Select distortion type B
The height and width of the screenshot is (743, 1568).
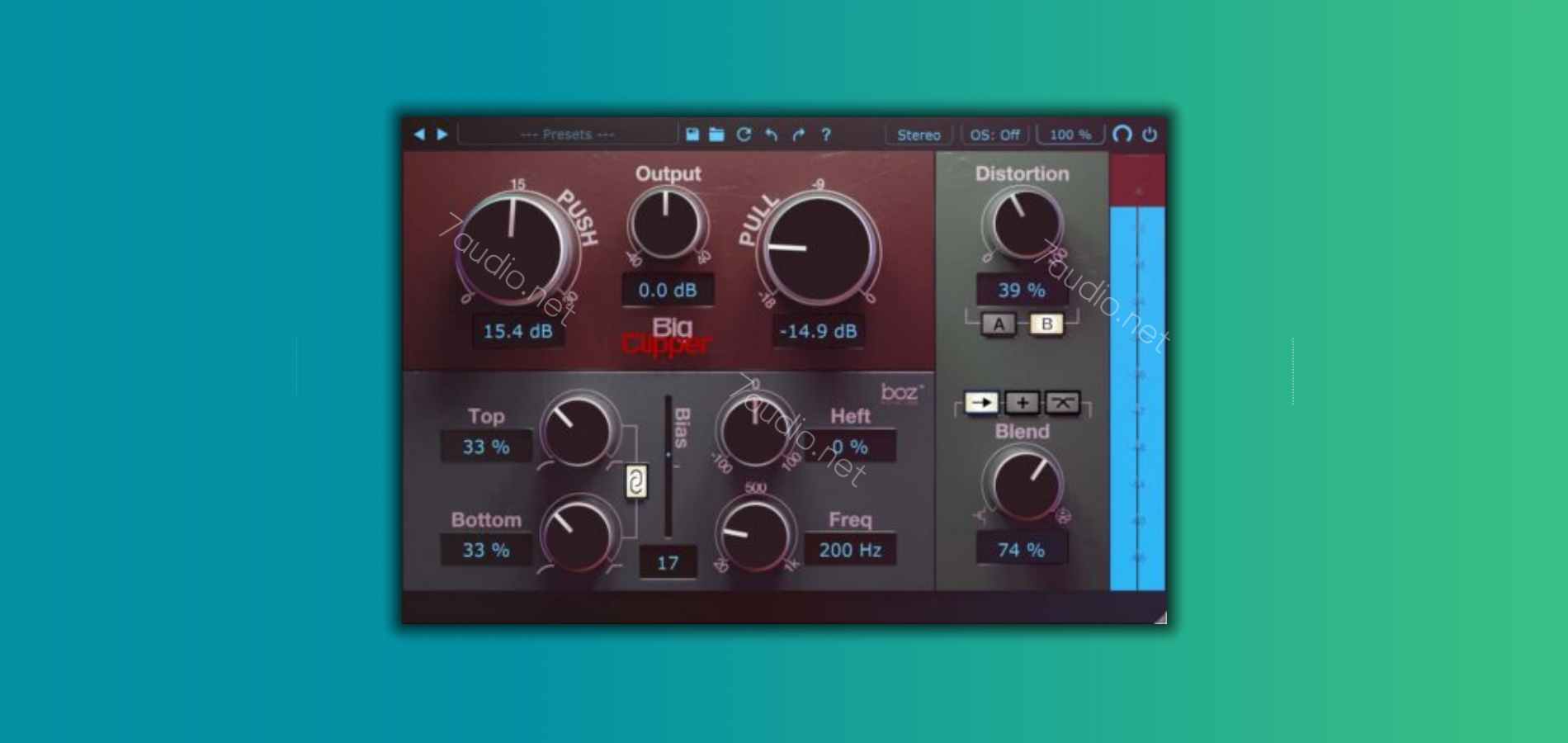point(1046,324)
